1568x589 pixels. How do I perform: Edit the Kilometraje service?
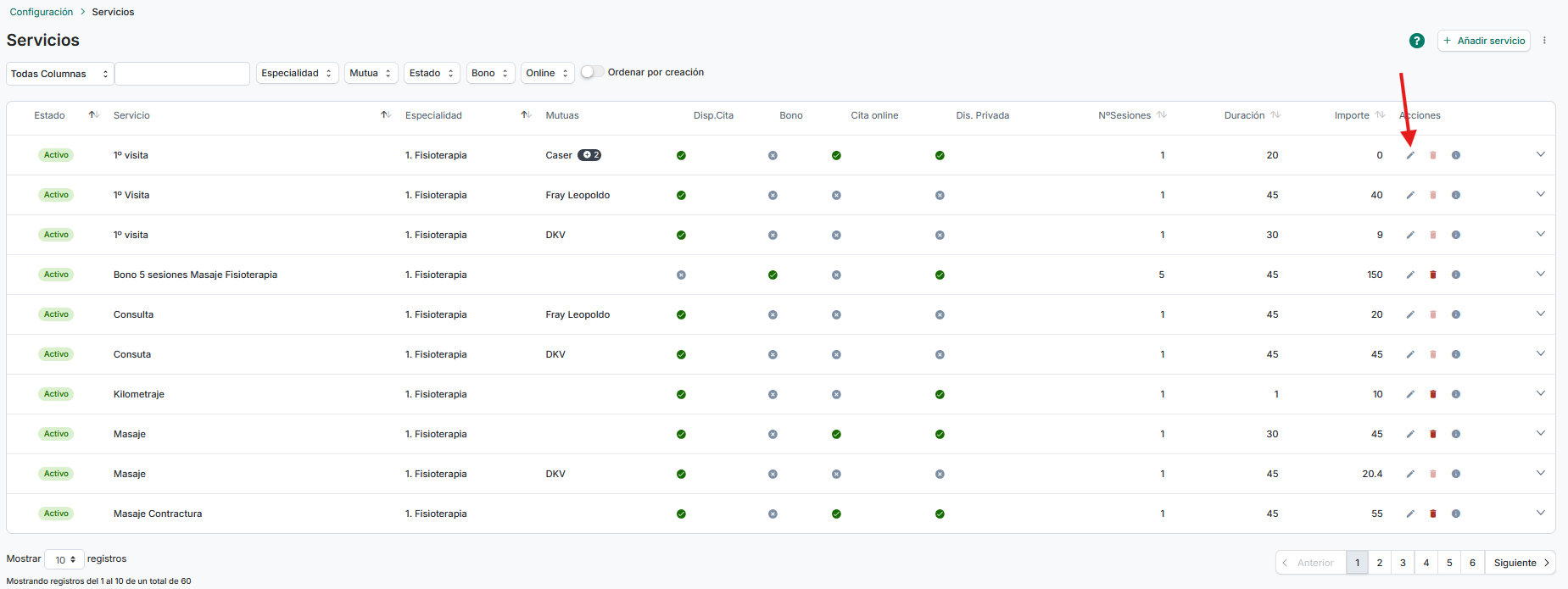coord(1410,394)
